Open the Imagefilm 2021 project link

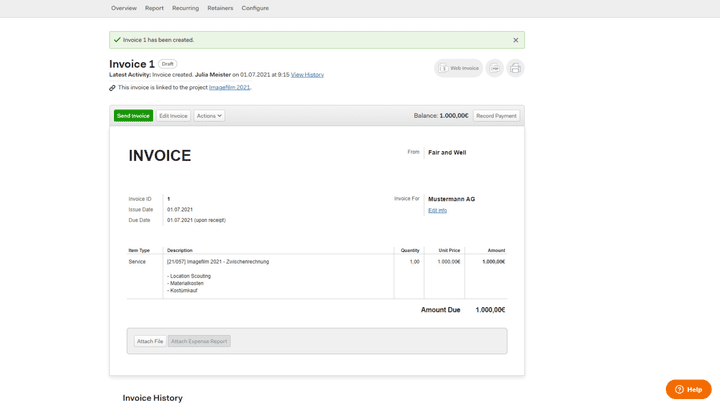[x=230, y=87]
